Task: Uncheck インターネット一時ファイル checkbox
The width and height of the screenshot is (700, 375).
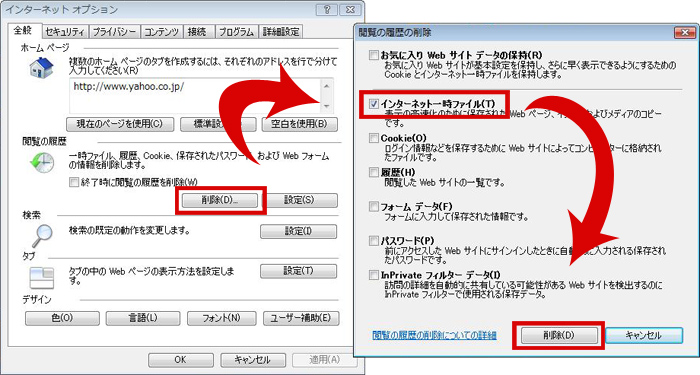Action: pyautogui.click(x=374, y=104)
